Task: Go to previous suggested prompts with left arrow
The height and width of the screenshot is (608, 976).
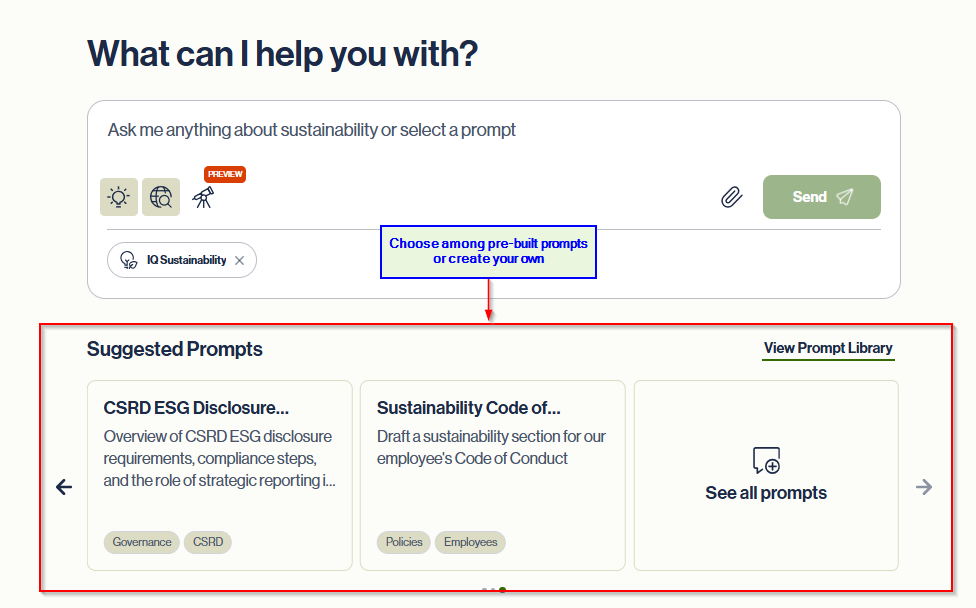Action: point(64,487)
